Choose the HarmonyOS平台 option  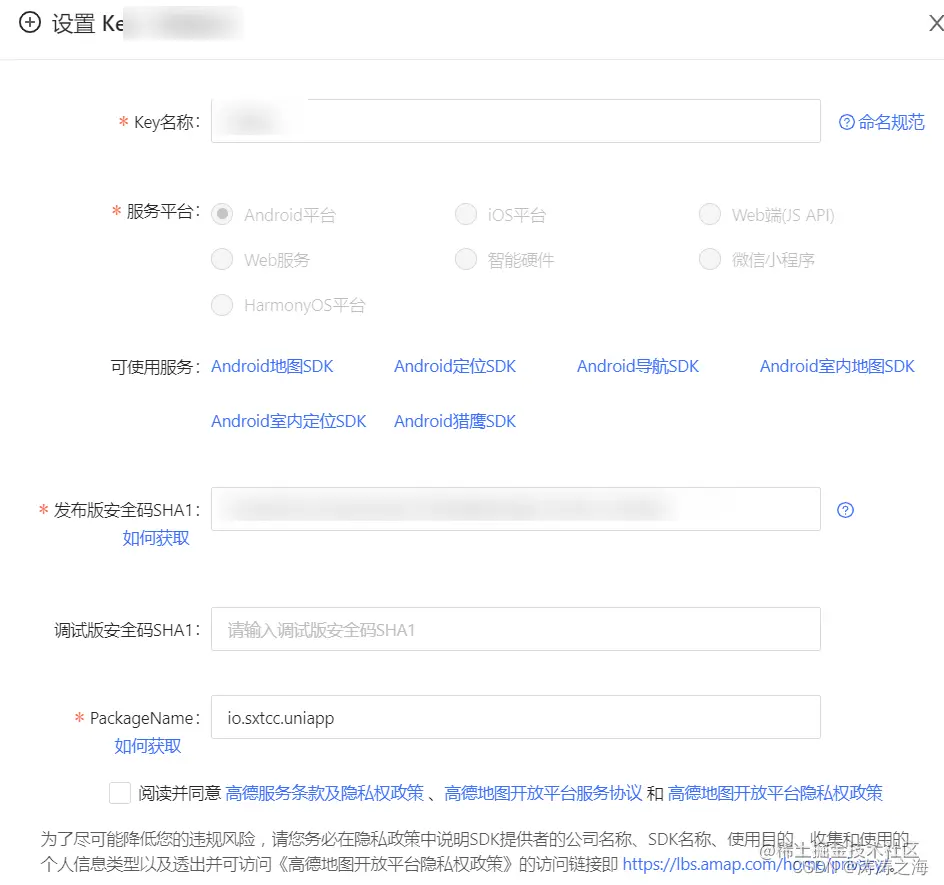click(x=222, y=305)
